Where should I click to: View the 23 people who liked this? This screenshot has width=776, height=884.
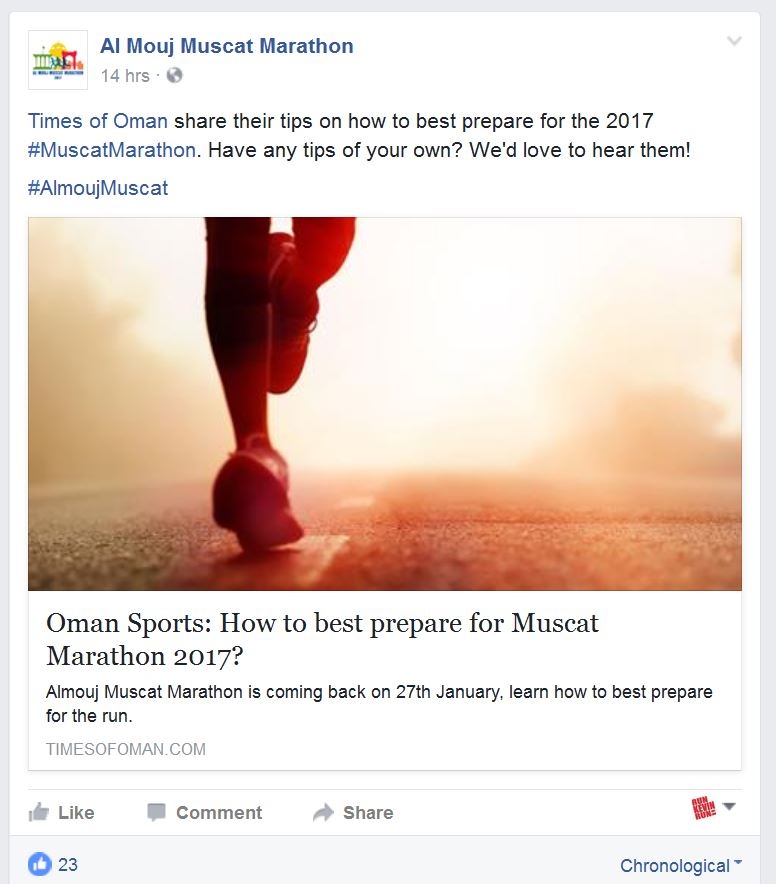click(x=68, y=864)
